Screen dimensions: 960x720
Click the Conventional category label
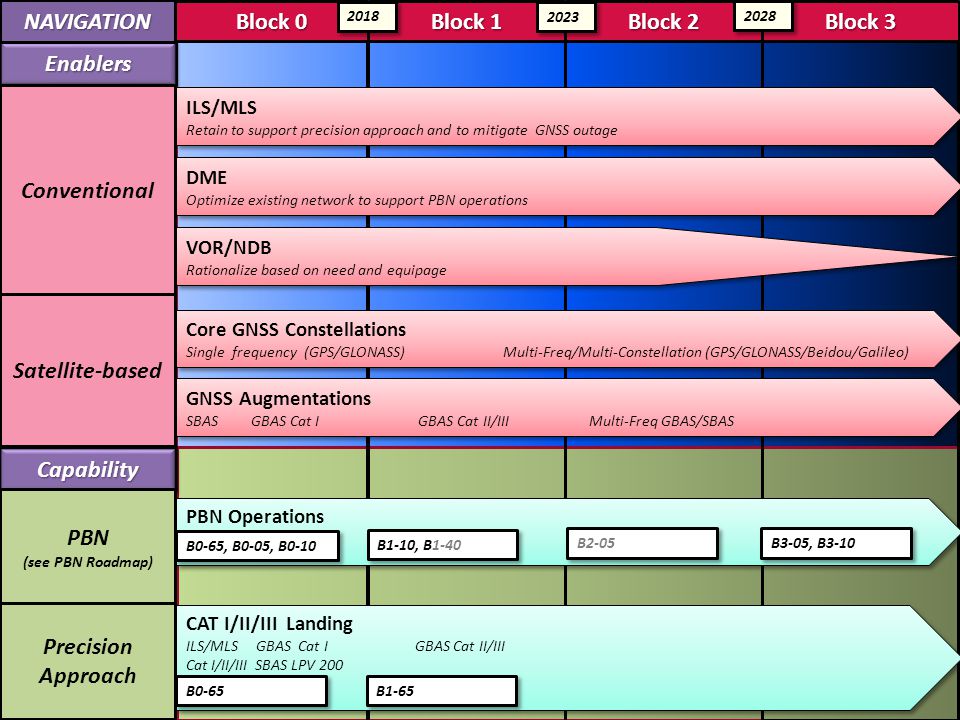[x=88, y=190]
